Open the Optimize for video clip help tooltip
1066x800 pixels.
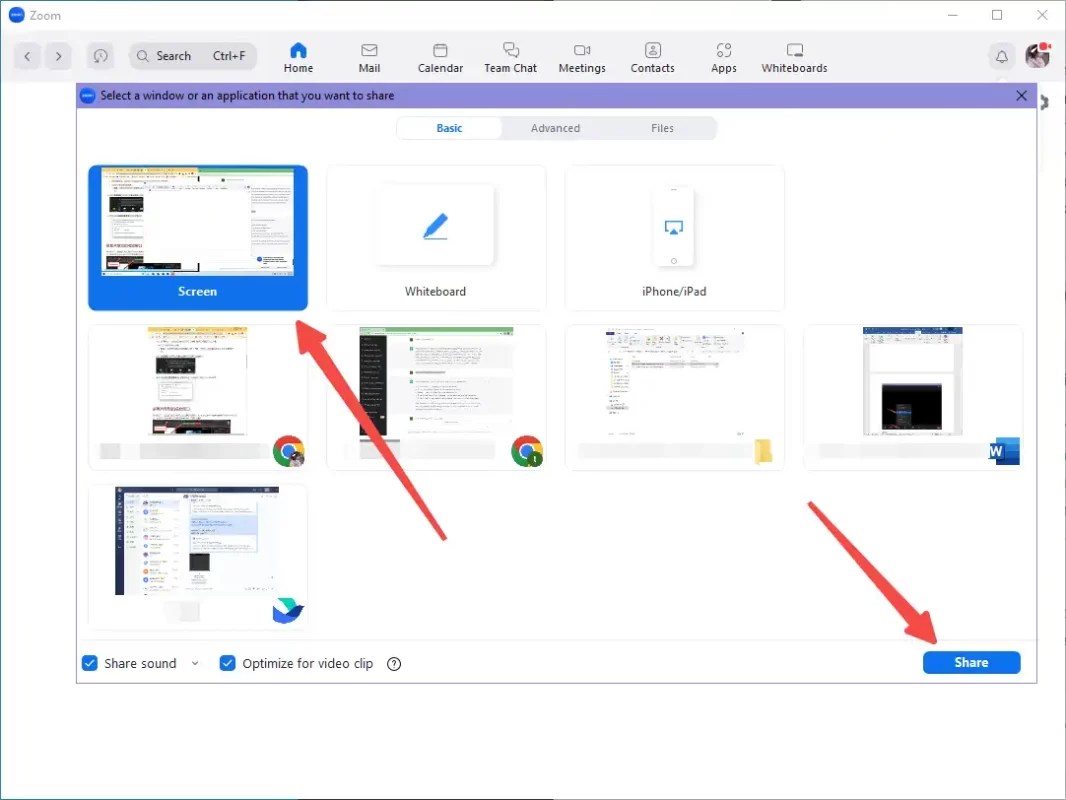393,663
